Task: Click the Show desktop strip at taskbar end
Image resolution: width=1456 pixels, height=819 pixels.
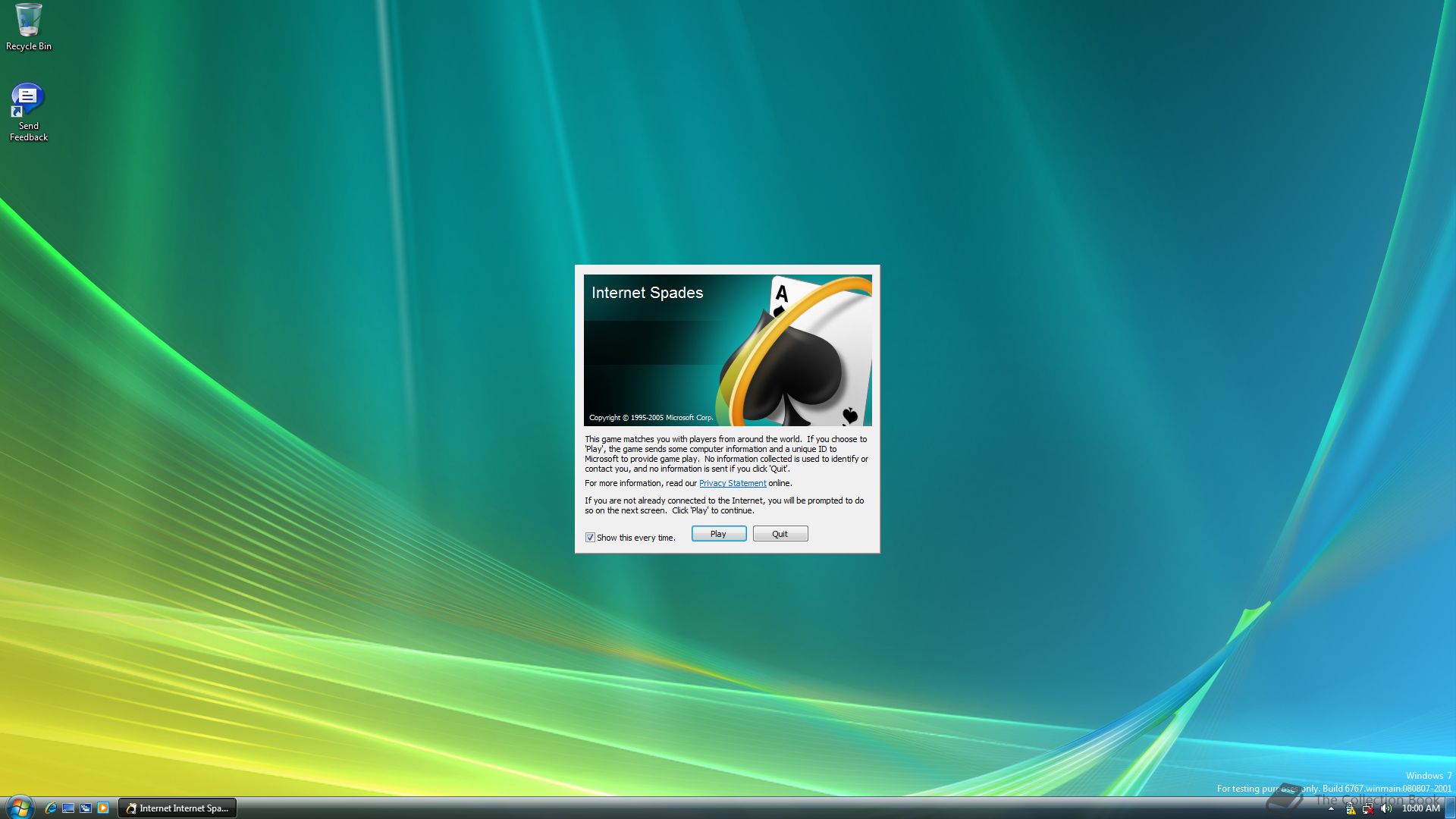Action: (x=1451, y=808)
